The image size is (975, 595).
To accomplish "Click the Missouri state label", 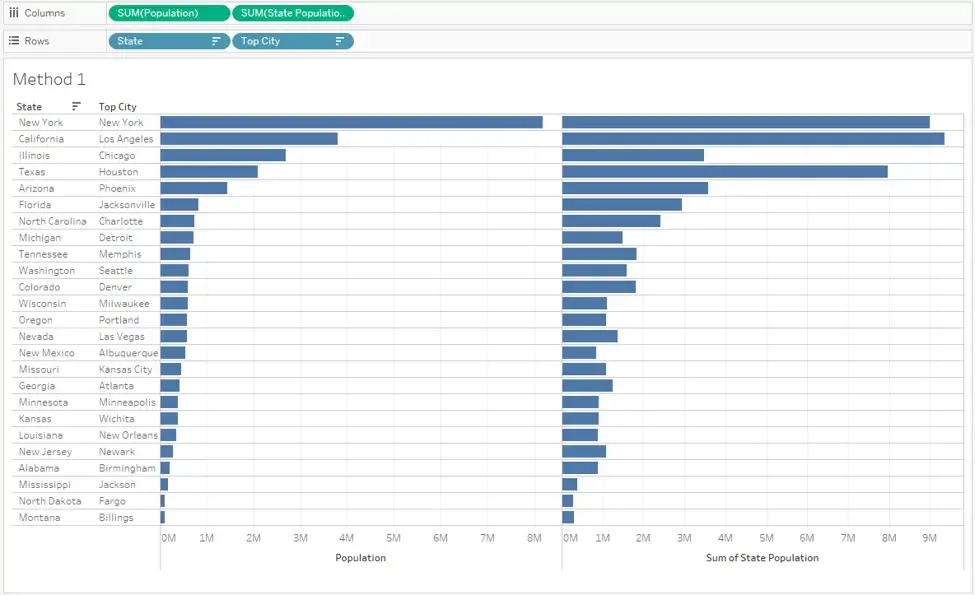I will [x=39, y=369].
